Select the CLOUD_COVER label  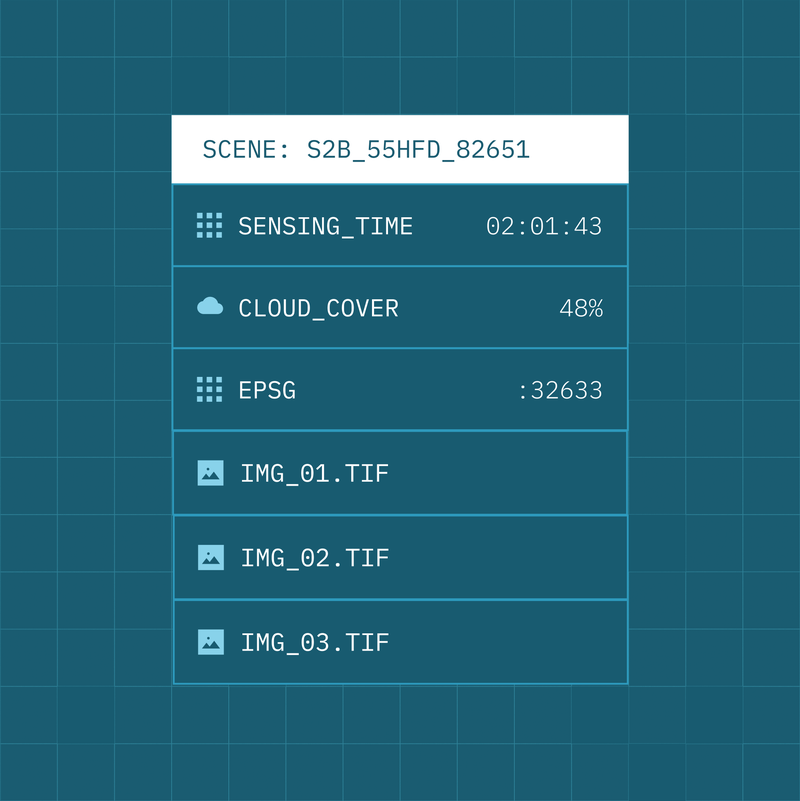tap(318, 309)
